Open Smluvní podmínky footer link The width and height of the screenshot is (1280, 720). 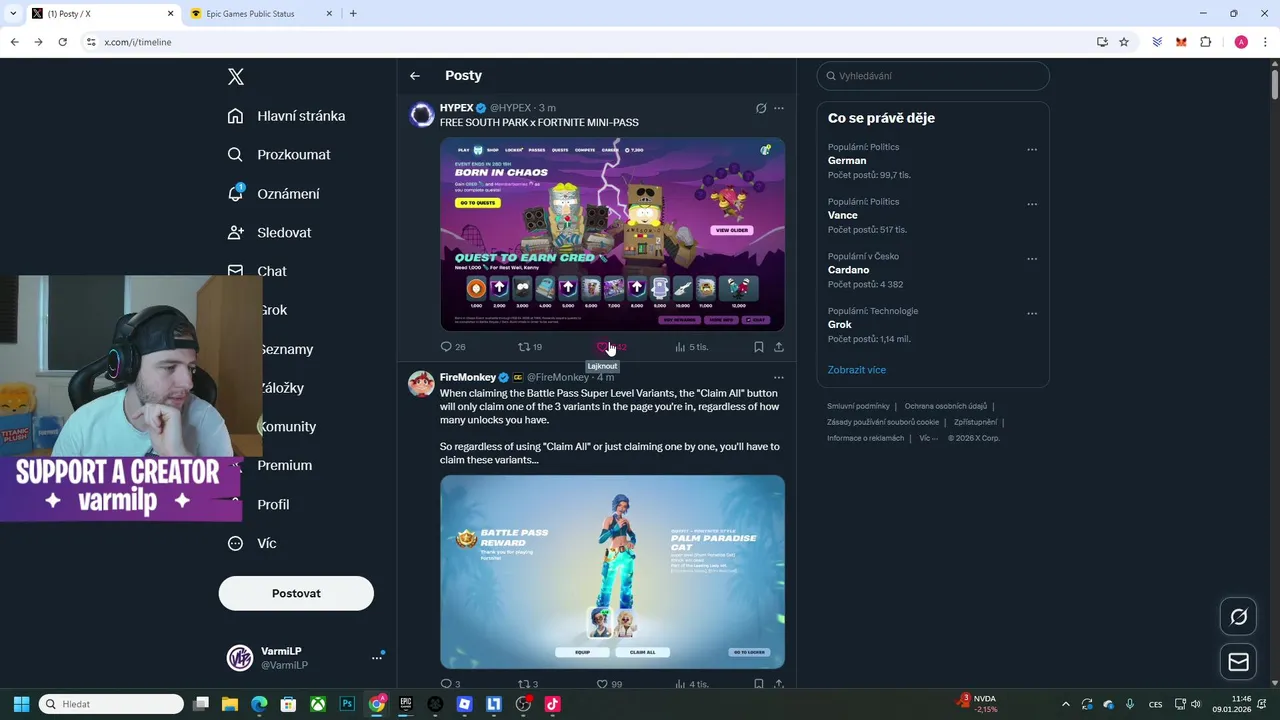[858, 406]
